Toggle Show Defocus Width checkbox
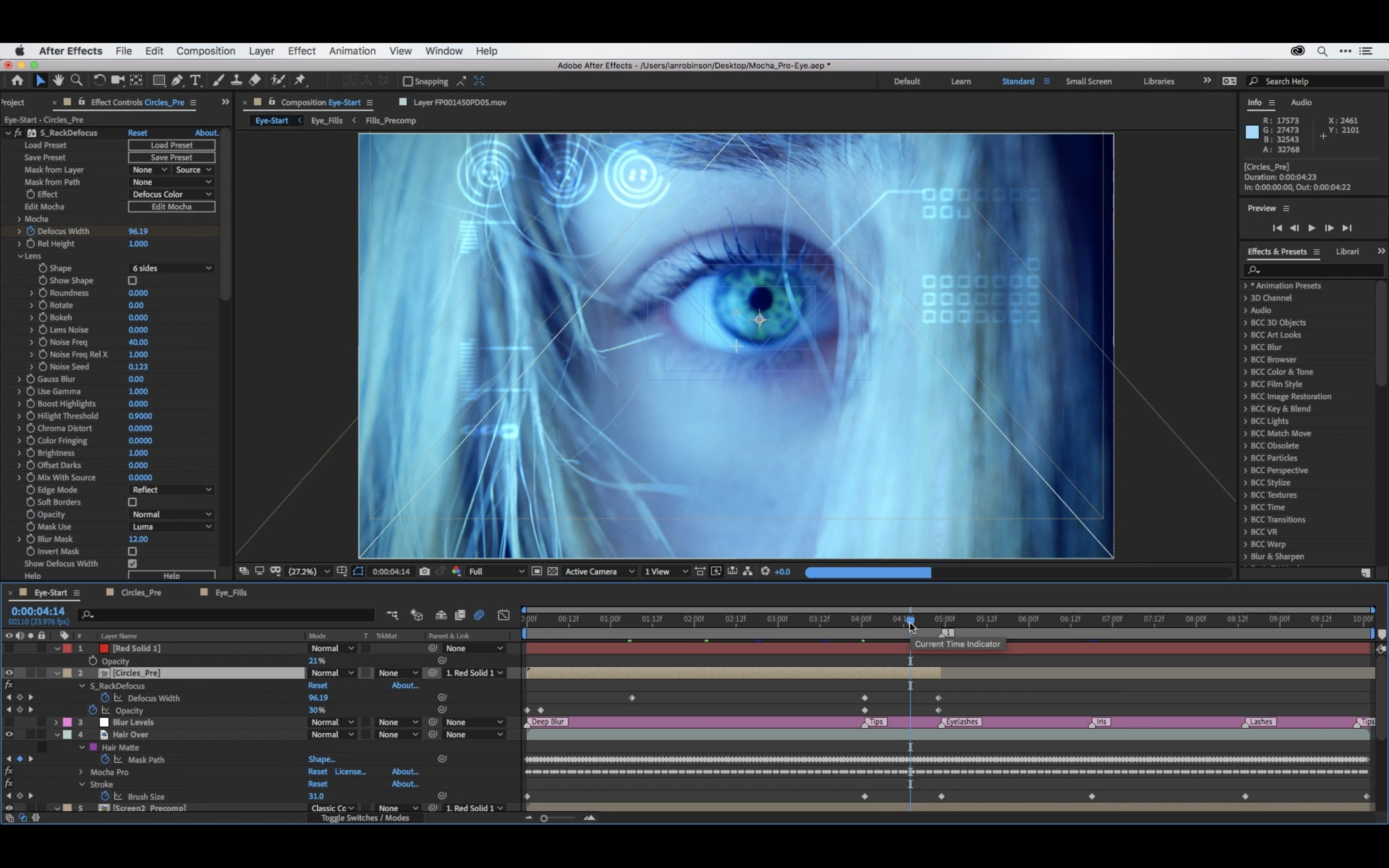Image resolution: width=1389 pixels, height=868 pixels. click(133, 563)
